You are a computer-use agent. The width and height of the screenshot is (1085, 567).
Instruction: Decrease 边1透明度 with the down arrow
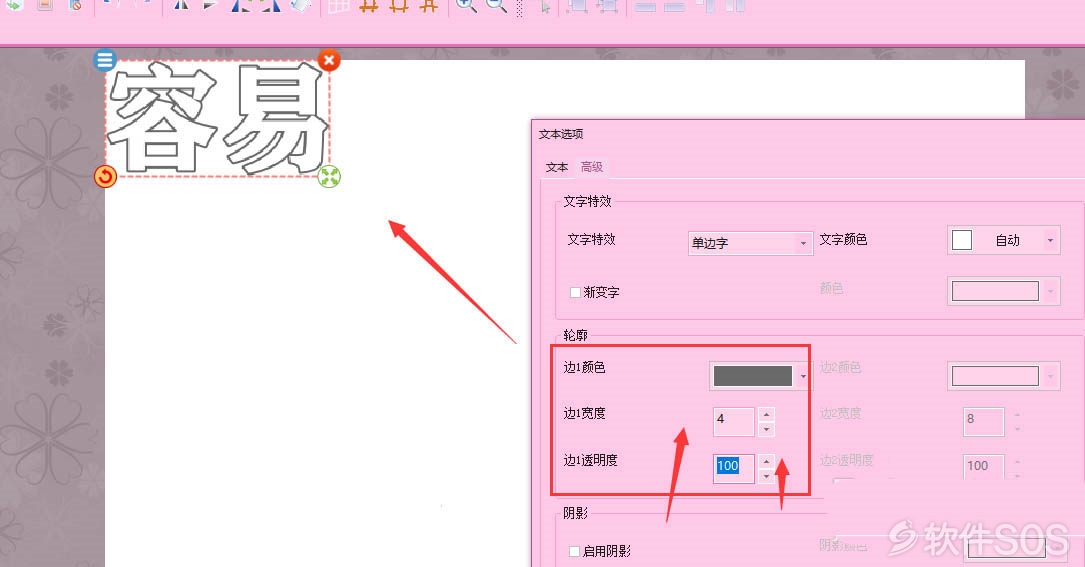[x=766, y=476]
